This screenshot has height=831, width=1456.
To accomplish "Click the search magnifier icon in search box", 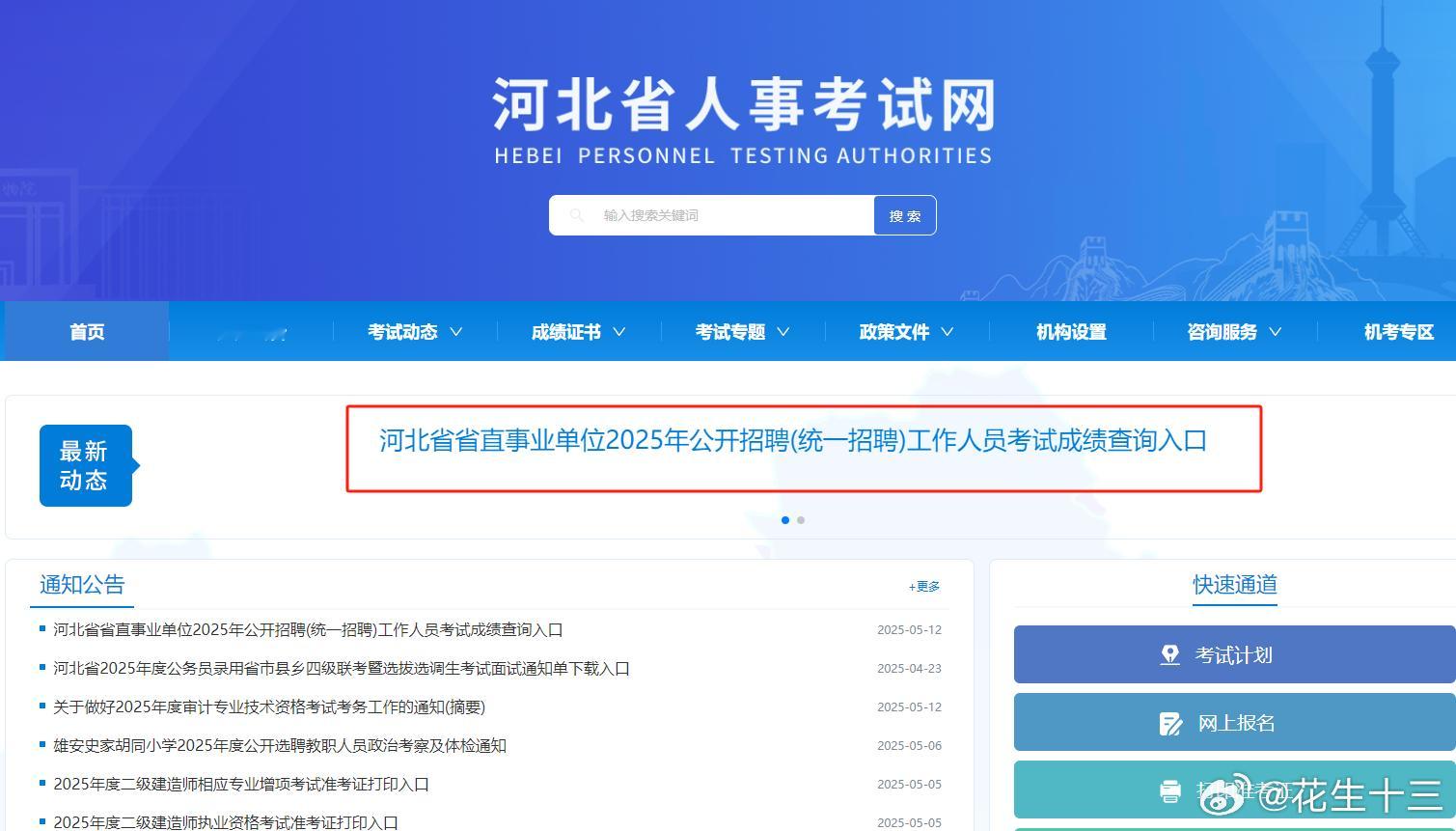I will [576, 215].
